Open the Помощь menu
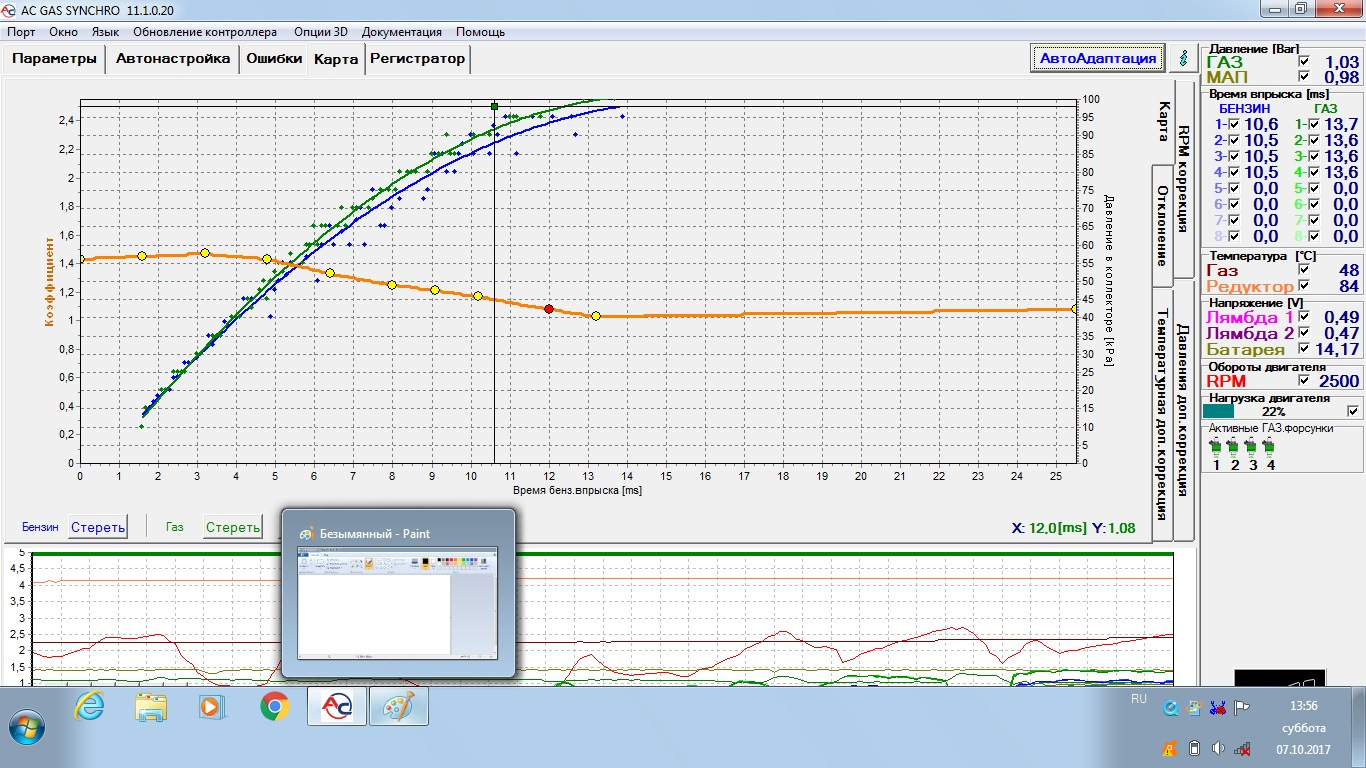This screenshot has height=768, width=1366. pyautogui.click(x=480, y=32)
